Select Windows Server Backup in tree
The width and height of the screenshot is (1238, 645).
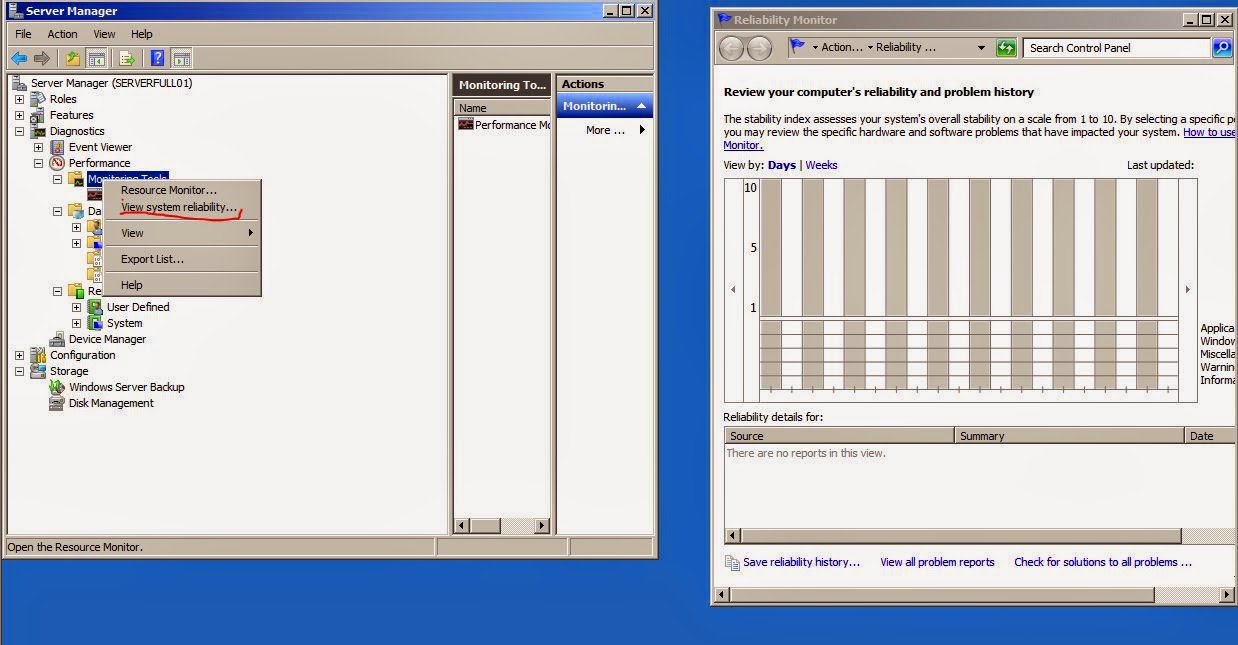coord(126,387)
